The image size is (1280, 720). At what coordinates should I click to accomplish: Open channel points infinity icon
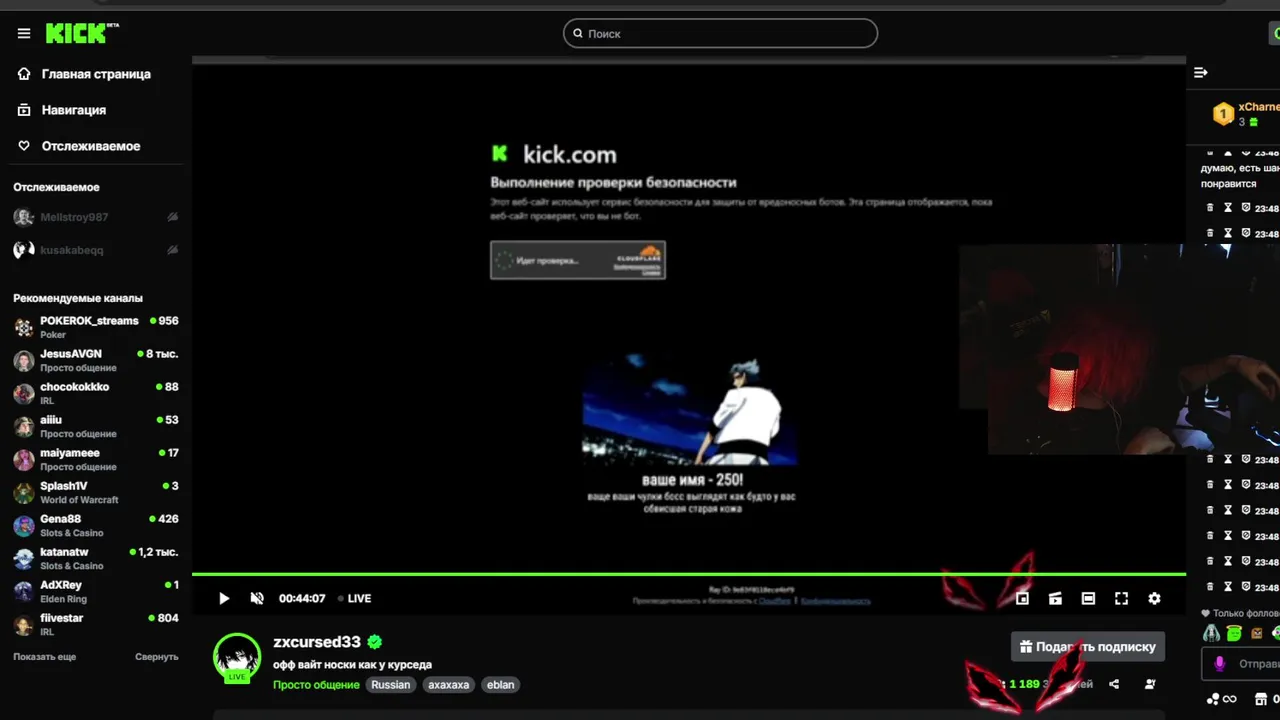(1230, 699)
